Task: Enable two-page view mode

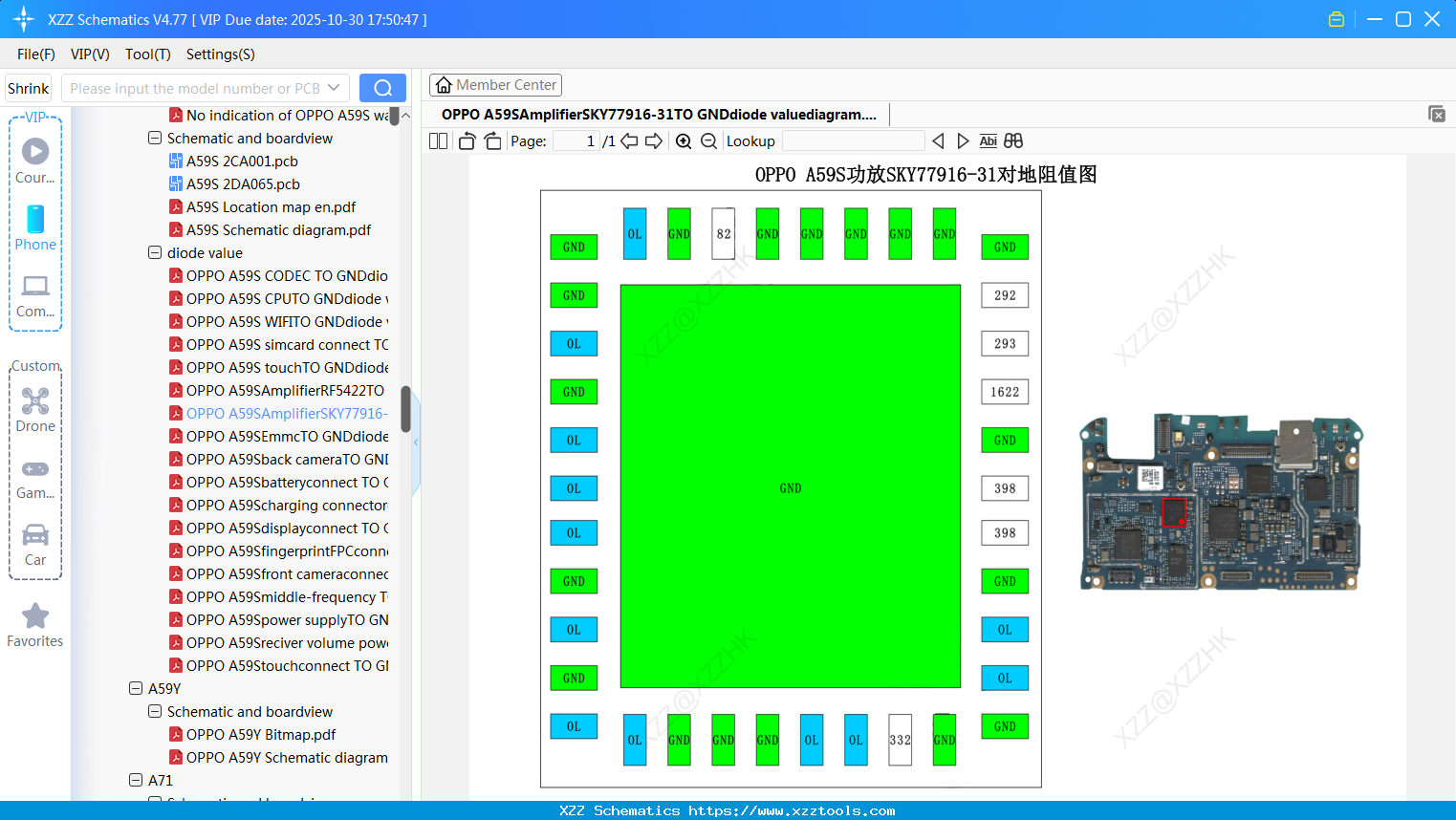Action: click(438, 140)
